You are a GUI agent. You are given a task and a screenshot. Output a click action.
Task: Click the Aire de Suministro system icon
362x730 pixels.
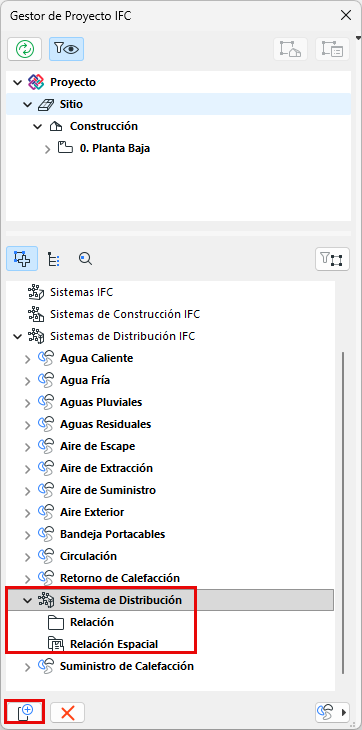pyautogui.click(x=46, y=490)
